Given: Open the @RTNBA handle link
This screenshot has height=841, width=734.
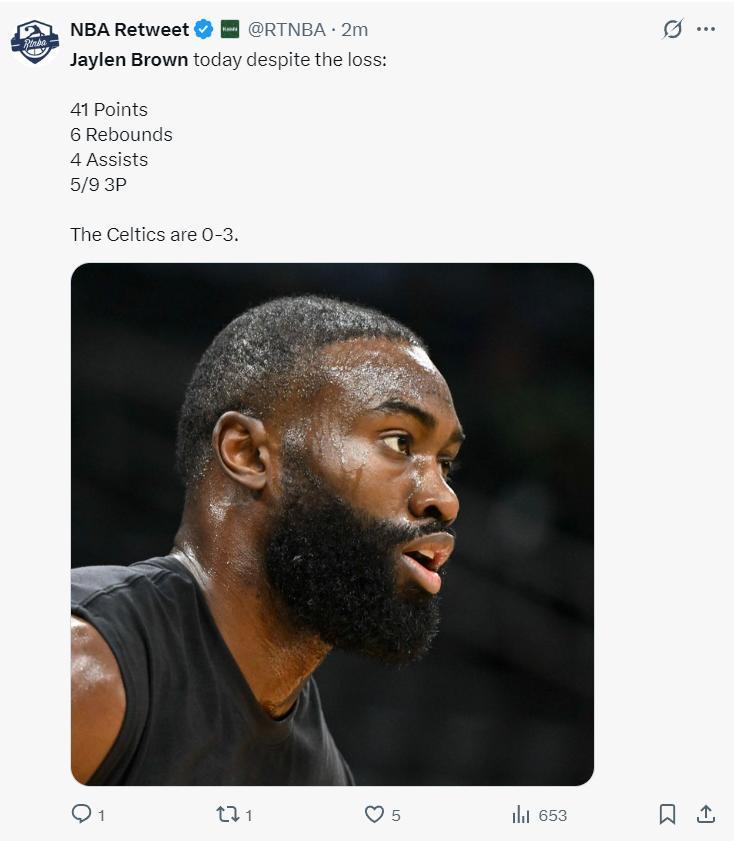Looking at the screenshot, I should 286,29.
